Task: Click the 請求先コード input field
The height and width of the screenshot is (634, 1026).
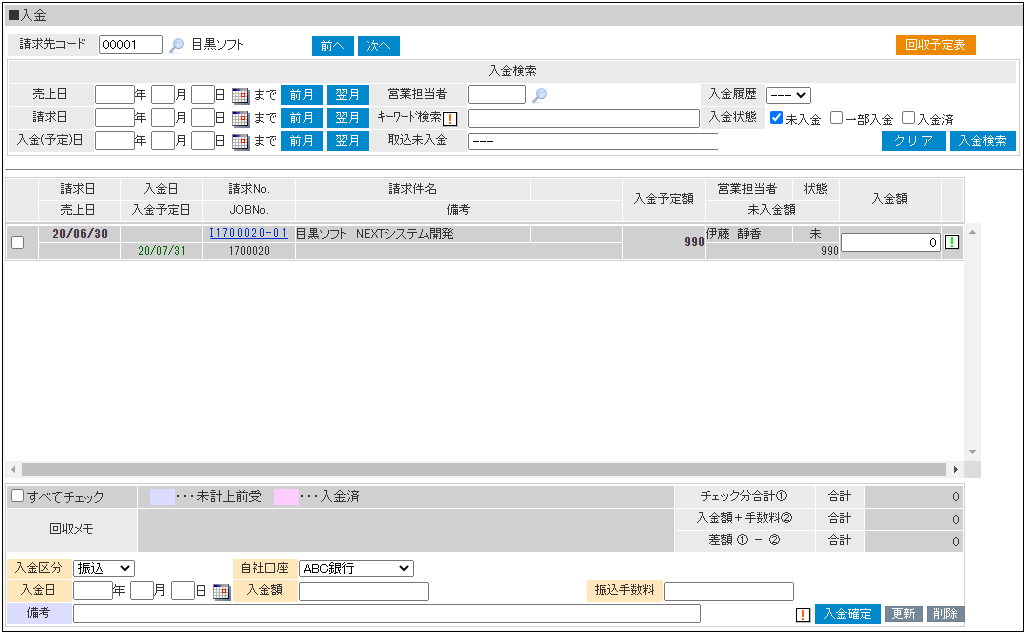Action: [131, 44]
